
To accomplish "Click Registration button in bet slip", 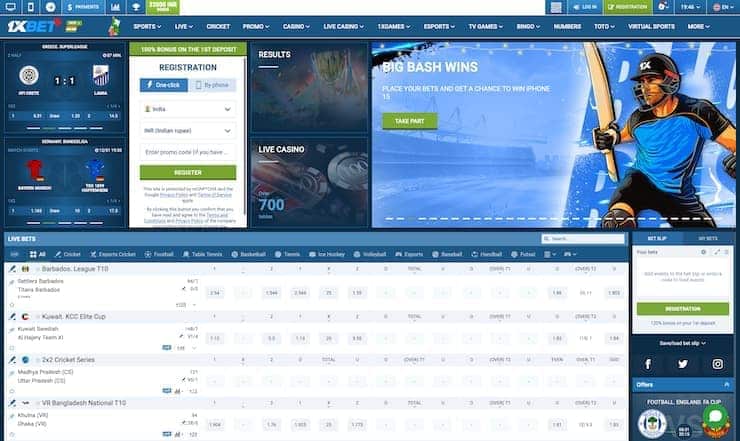I will pyautogui.click(x=682, y=309).
